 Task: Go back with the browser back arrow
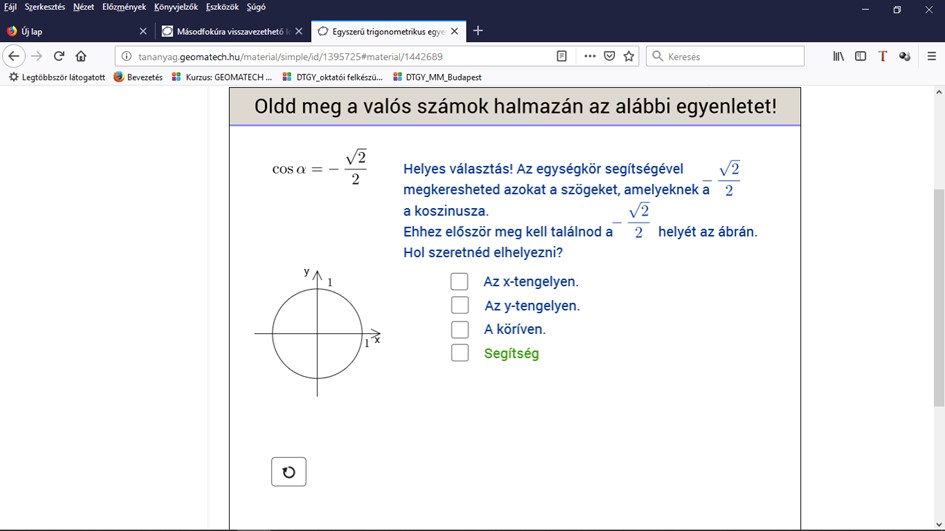13,56
